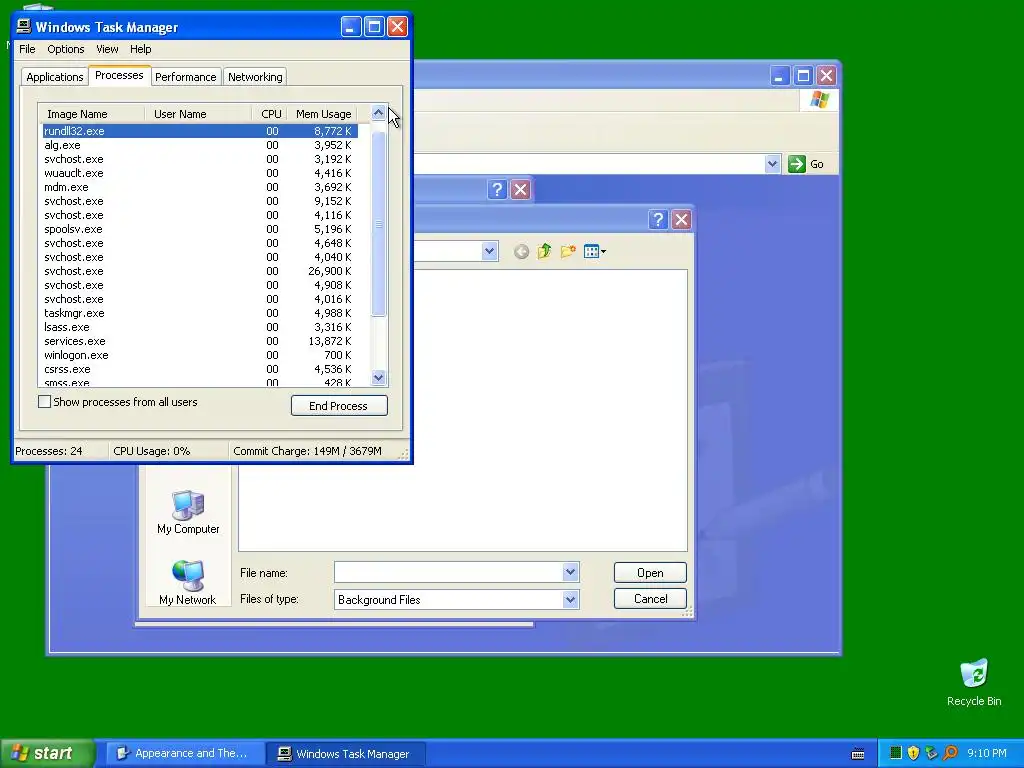The height and width of the screenshot is (768, 1024).
Task: Sort by the Image Name column header
Action: (91, 114)
